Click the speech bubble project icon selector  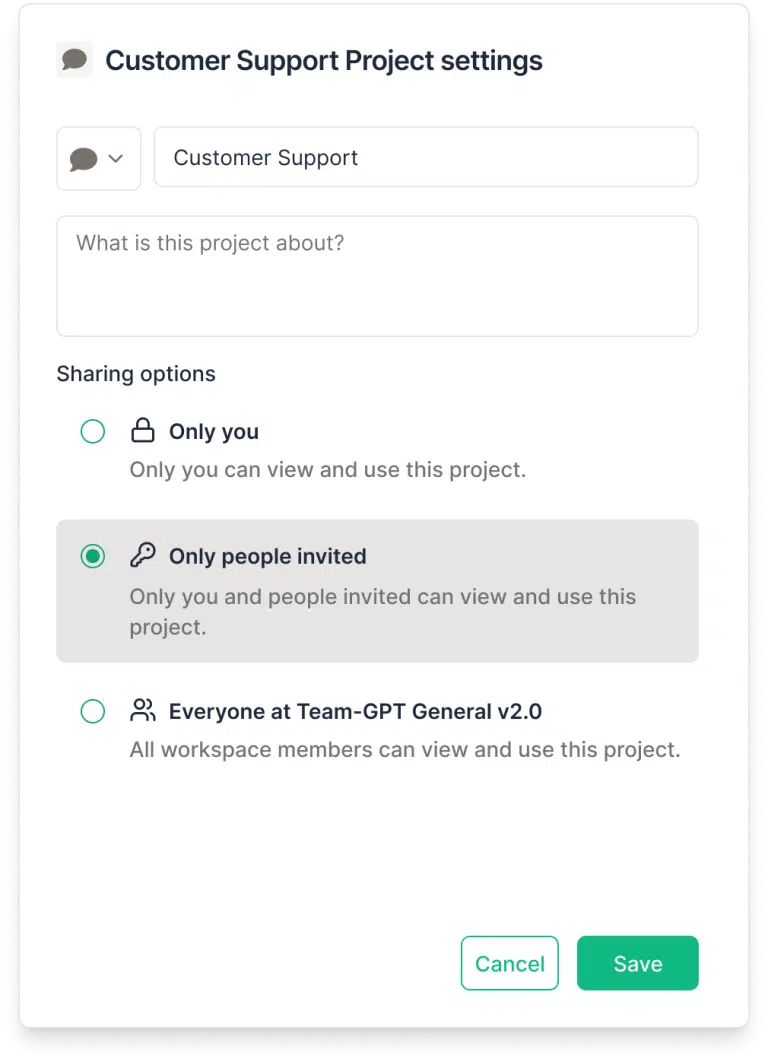point(99,158)
